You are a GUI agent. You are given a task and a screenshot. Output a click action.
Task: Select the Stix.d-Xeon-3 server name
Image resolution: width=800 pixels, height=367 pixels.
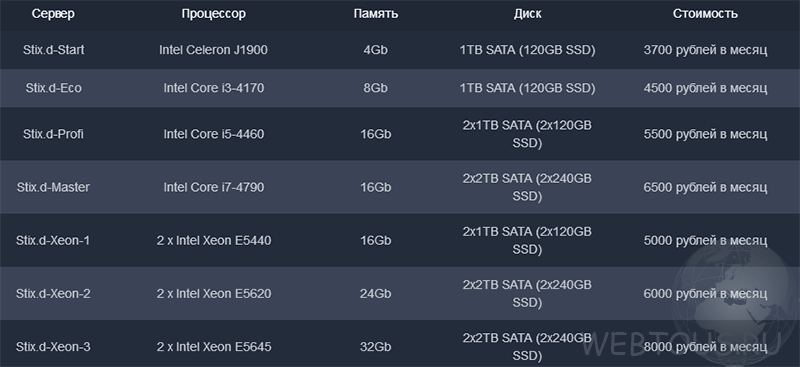pyautogui.click(x=53, y=347)
